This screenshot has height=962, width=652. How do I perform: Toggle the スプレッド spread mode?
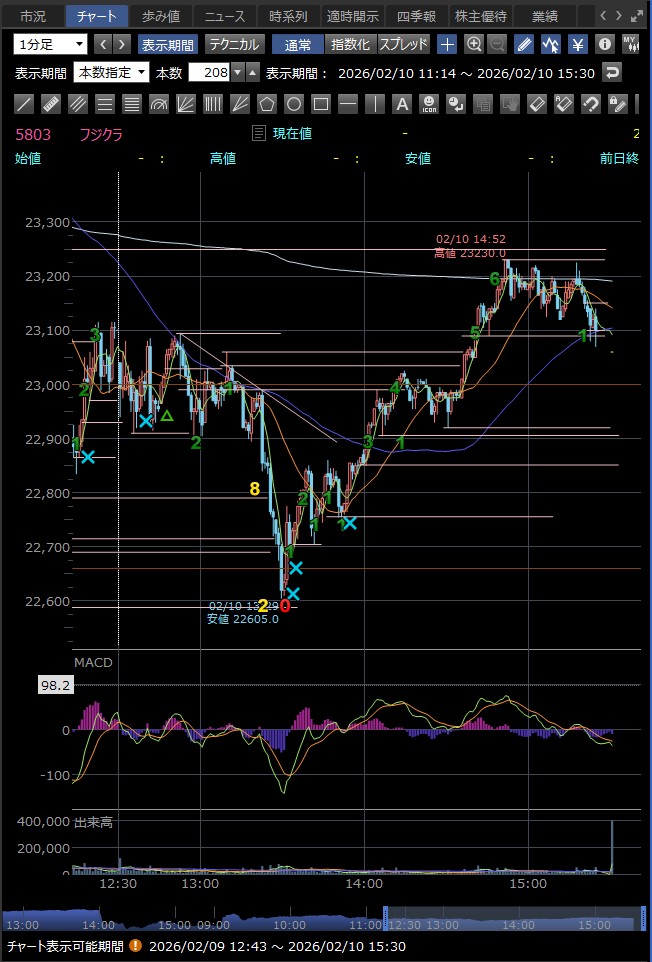404,44
